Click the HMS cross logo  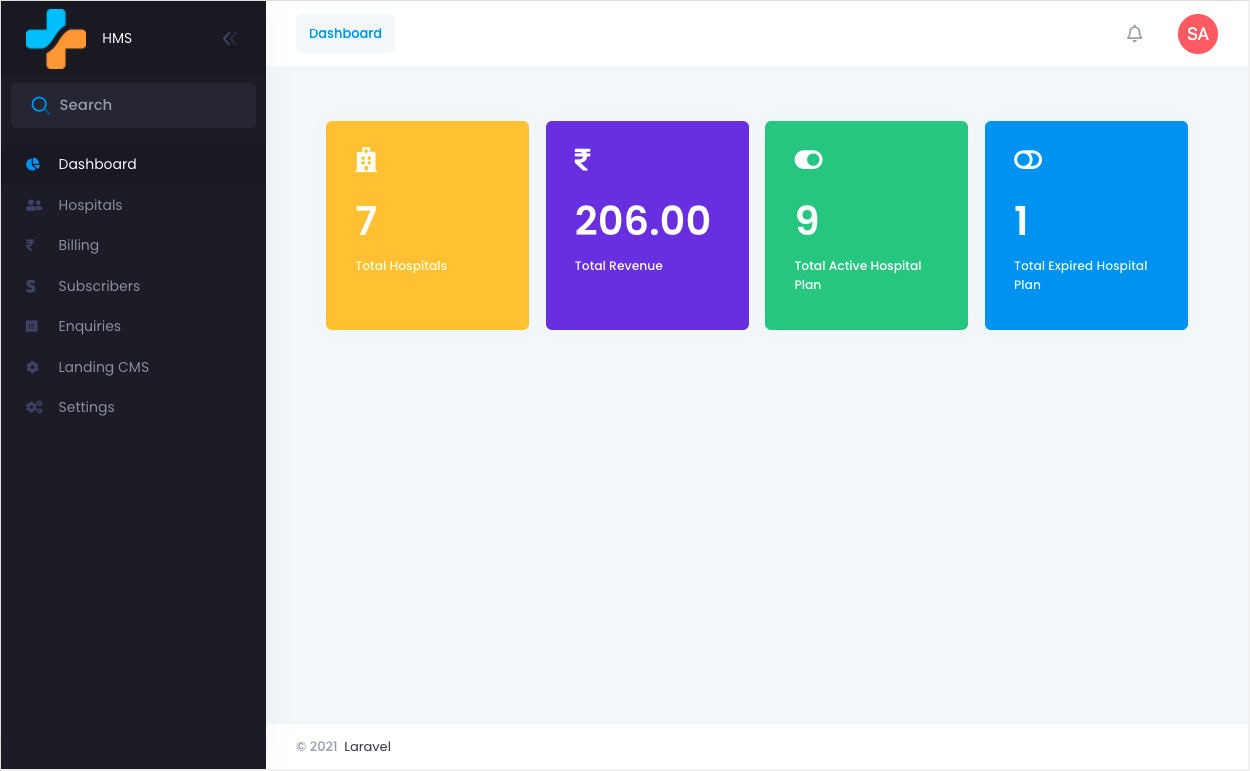coord(55,37)
